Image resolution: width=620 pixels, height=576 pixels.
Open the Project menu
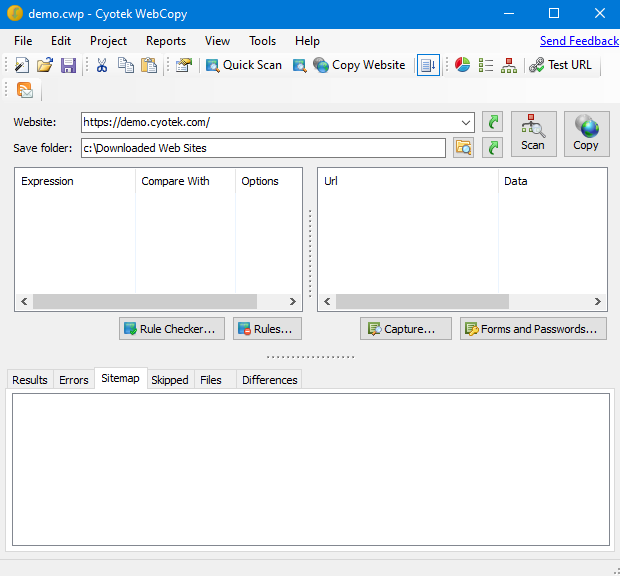pyautogui.click(x=108, y=41)
